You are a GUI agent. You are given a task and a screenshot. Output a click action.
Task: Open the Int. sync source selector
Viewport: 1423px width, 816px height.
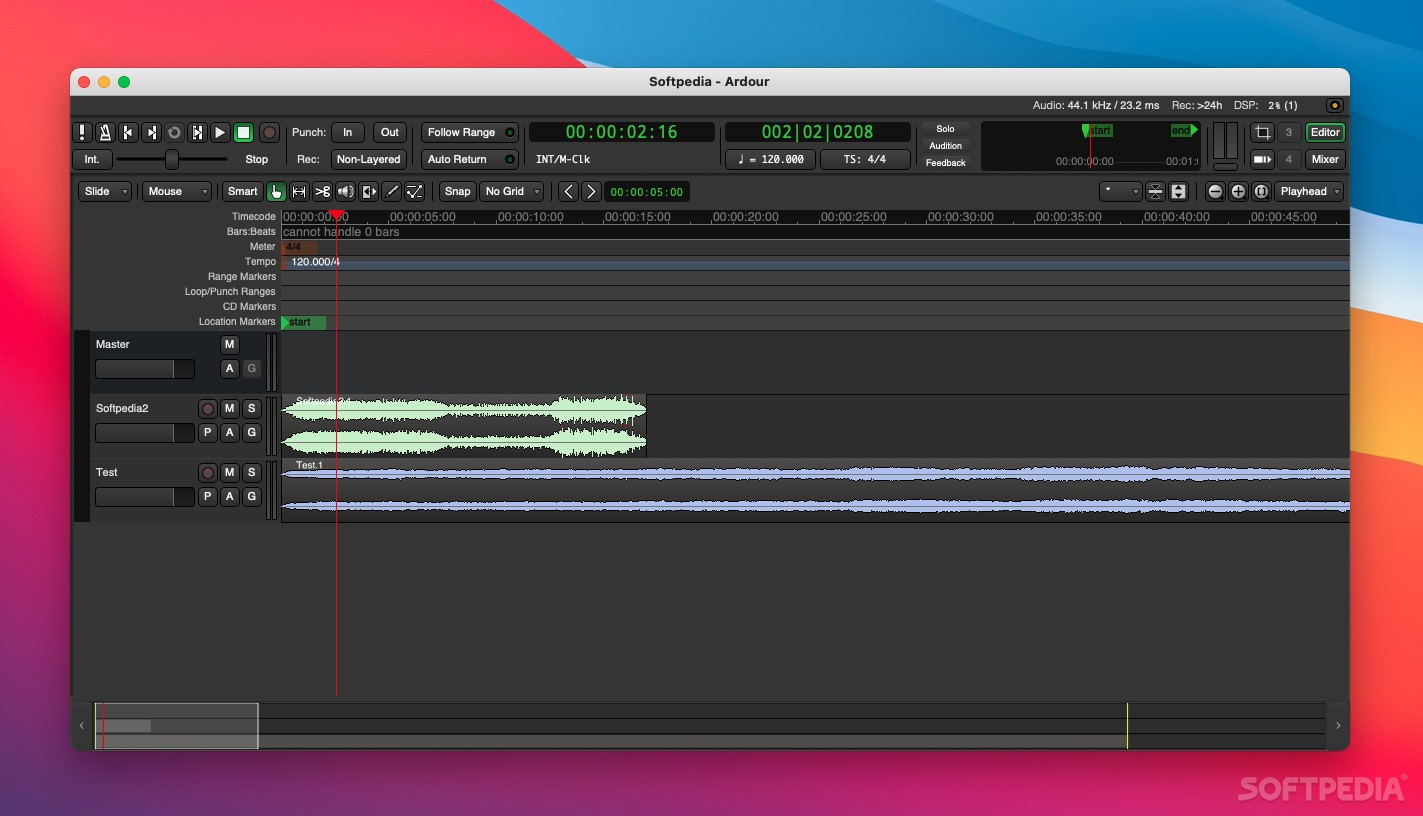[91, 159]
